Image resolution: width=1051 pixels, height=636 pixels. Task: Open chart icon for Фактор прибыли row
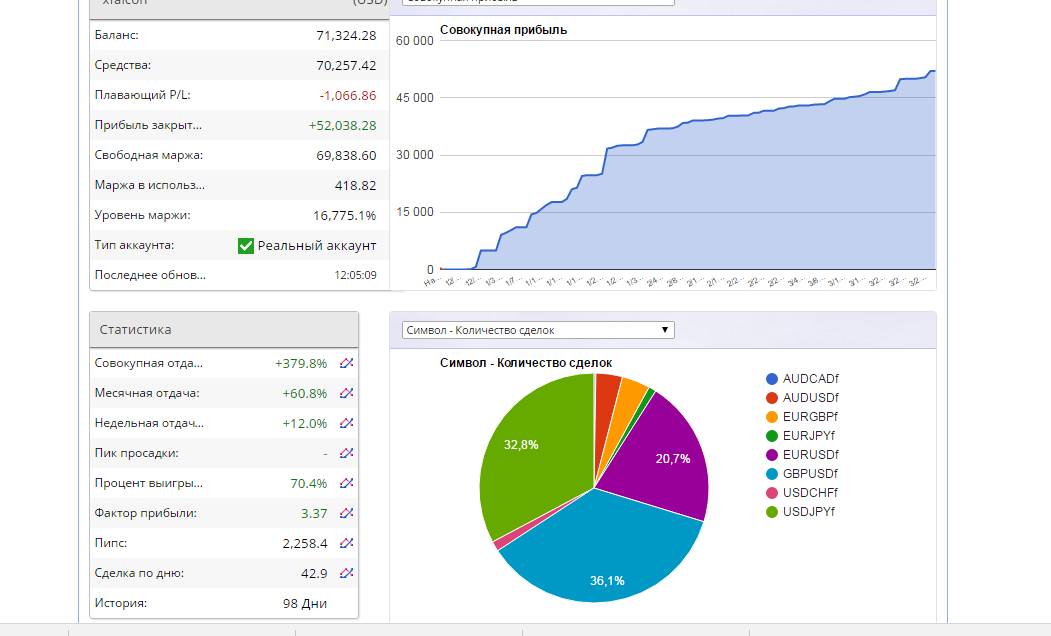click(x=346, y=513)
